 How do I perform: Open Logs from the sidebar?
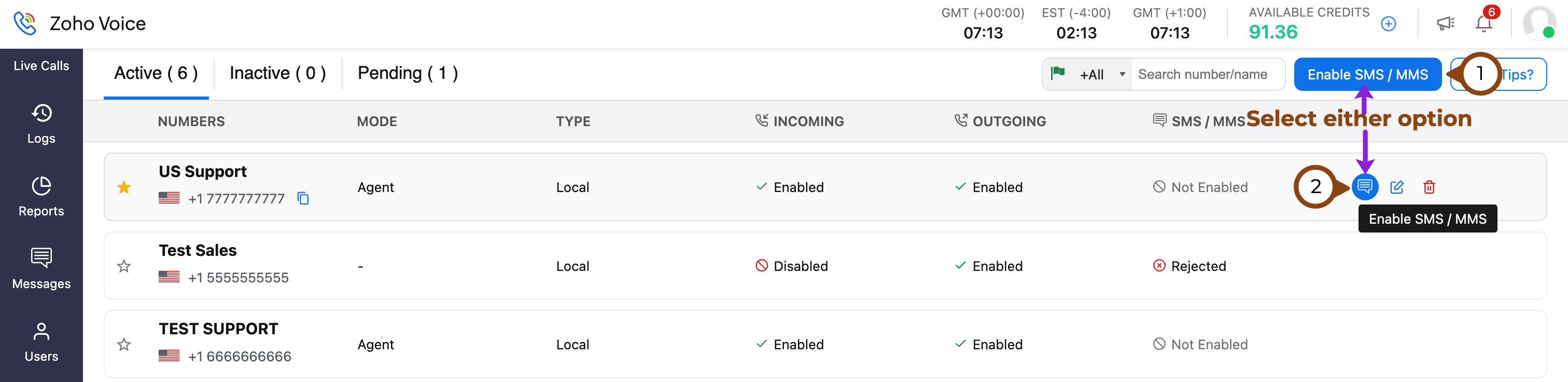point(41,124)
